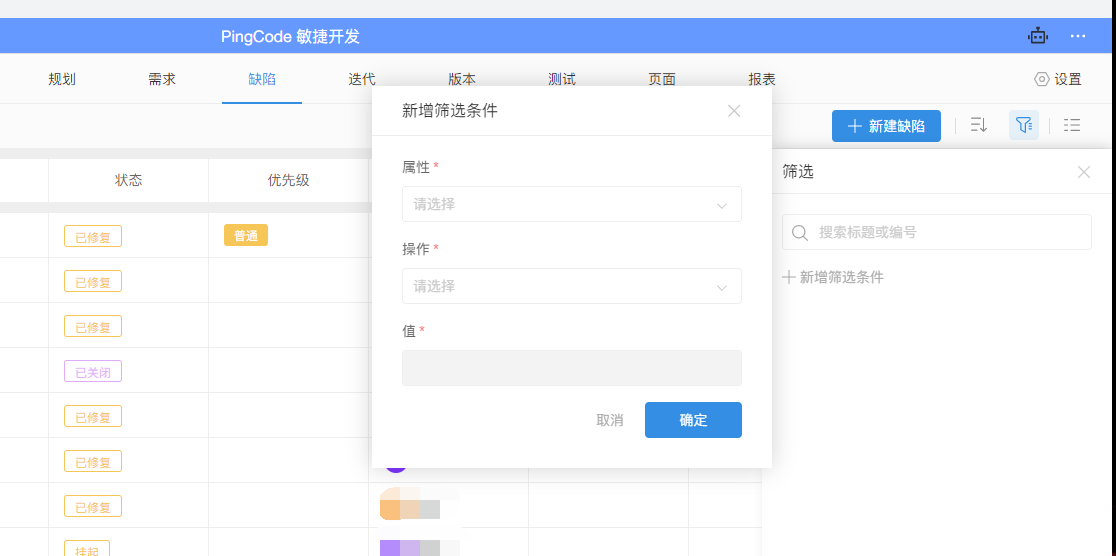Click the robot assistant icon
Viewport: 1116px width, 556px height.
pos(1038,36)
